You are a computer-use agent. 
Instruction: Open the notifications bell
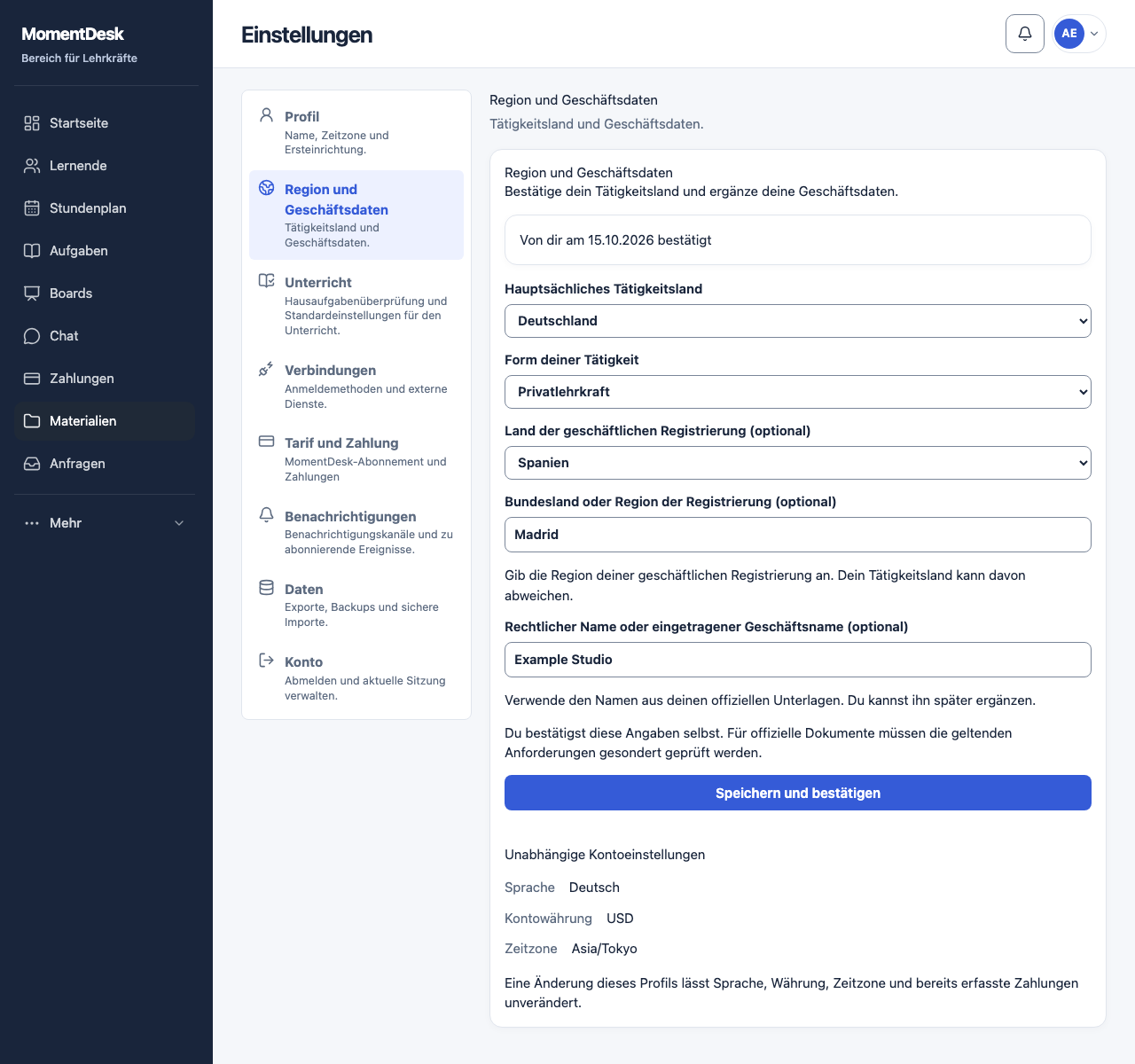point(1025,34)
